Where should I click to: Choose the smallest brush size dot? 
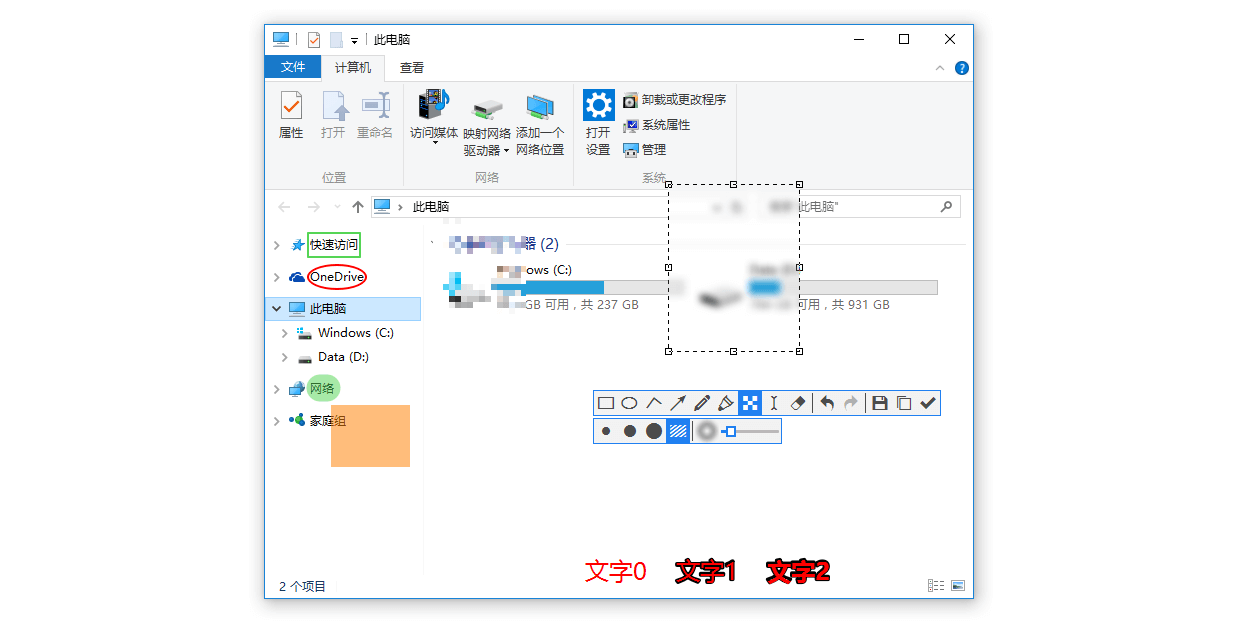click(606, 431)
